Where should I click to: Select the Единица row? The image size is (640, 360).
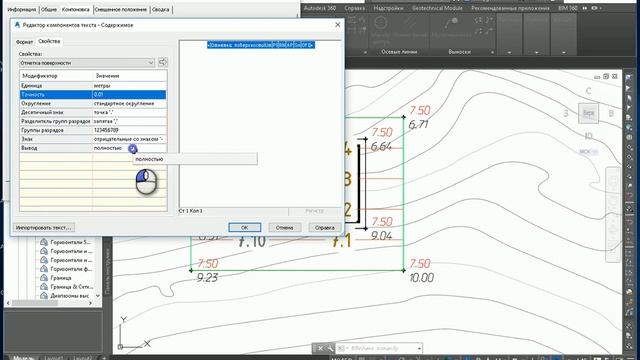click(93, 86)
